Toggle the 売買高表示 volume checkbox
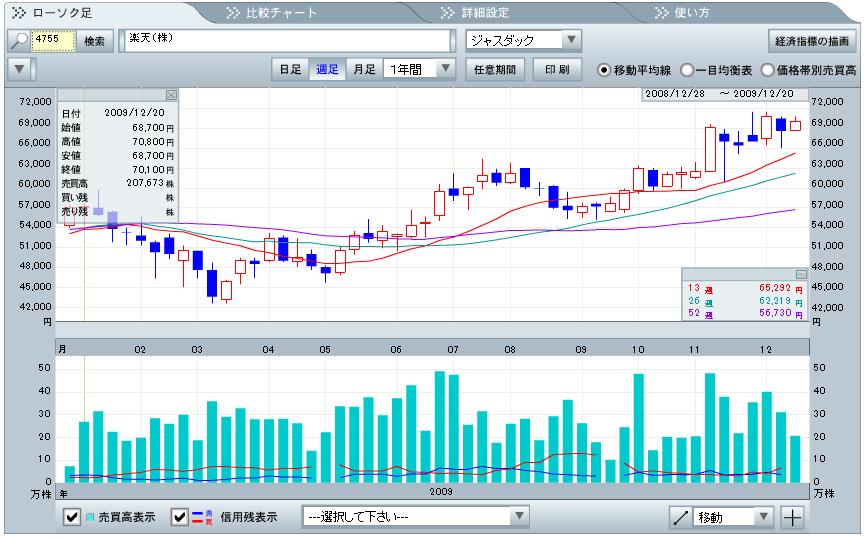 coord(72,517)
